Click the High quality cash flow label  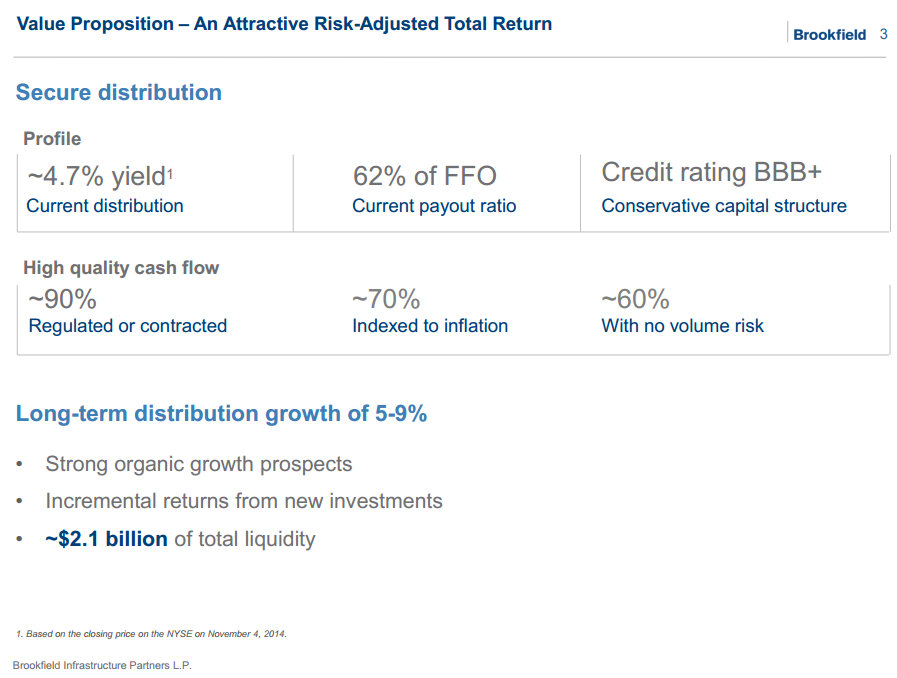point(121,268)
